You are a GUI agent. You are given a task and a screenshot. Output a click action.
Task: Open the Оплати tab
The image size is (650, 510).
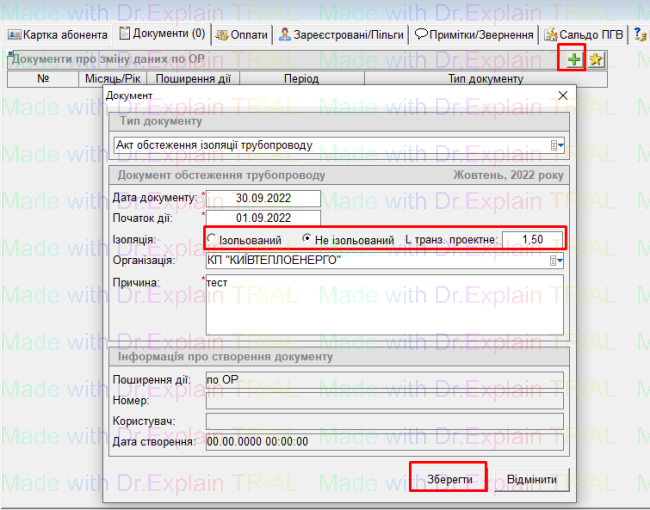click(242, 34)
